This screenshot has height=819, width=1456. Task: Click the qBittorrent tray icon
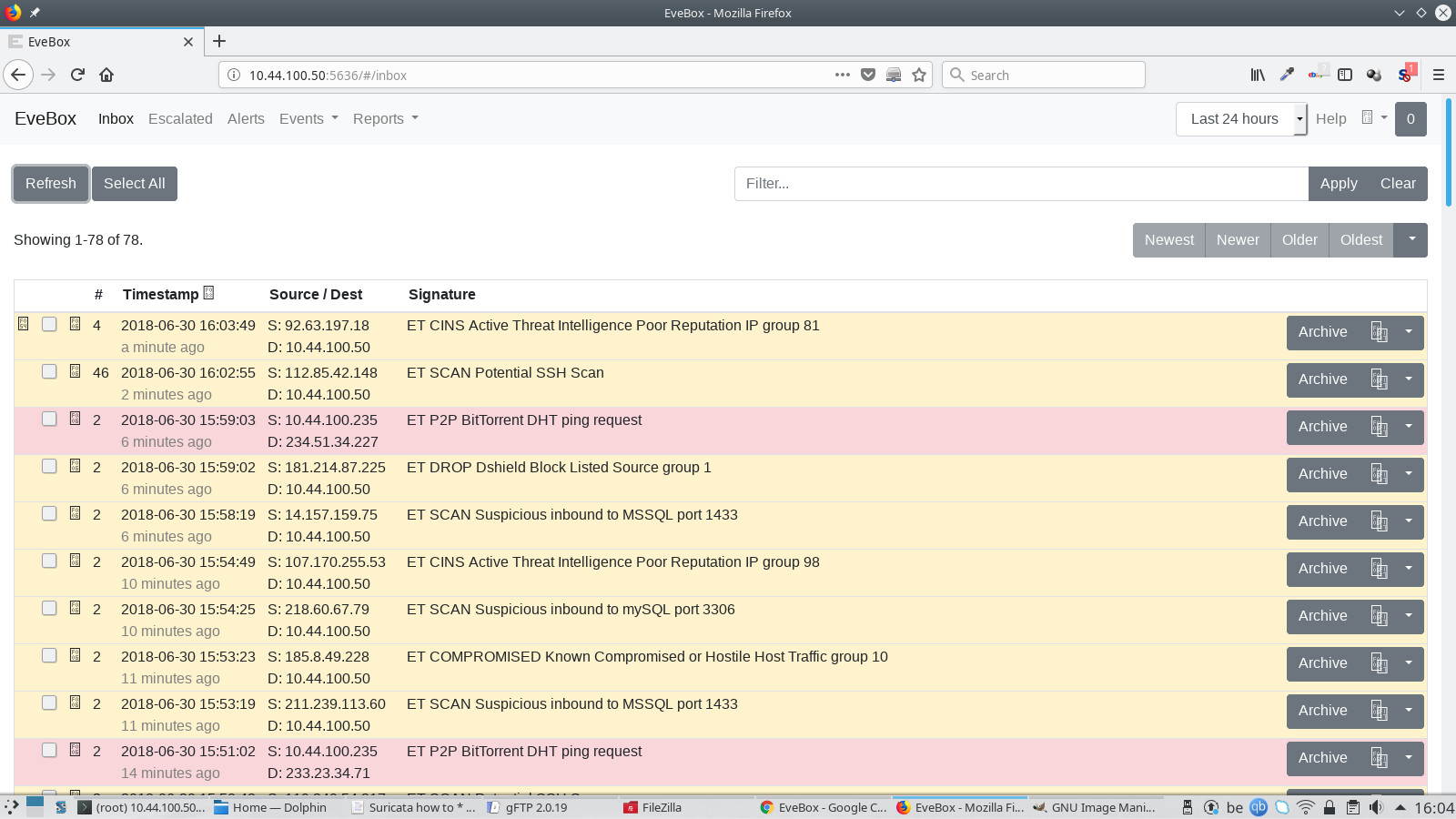(x=1259, y=807)
